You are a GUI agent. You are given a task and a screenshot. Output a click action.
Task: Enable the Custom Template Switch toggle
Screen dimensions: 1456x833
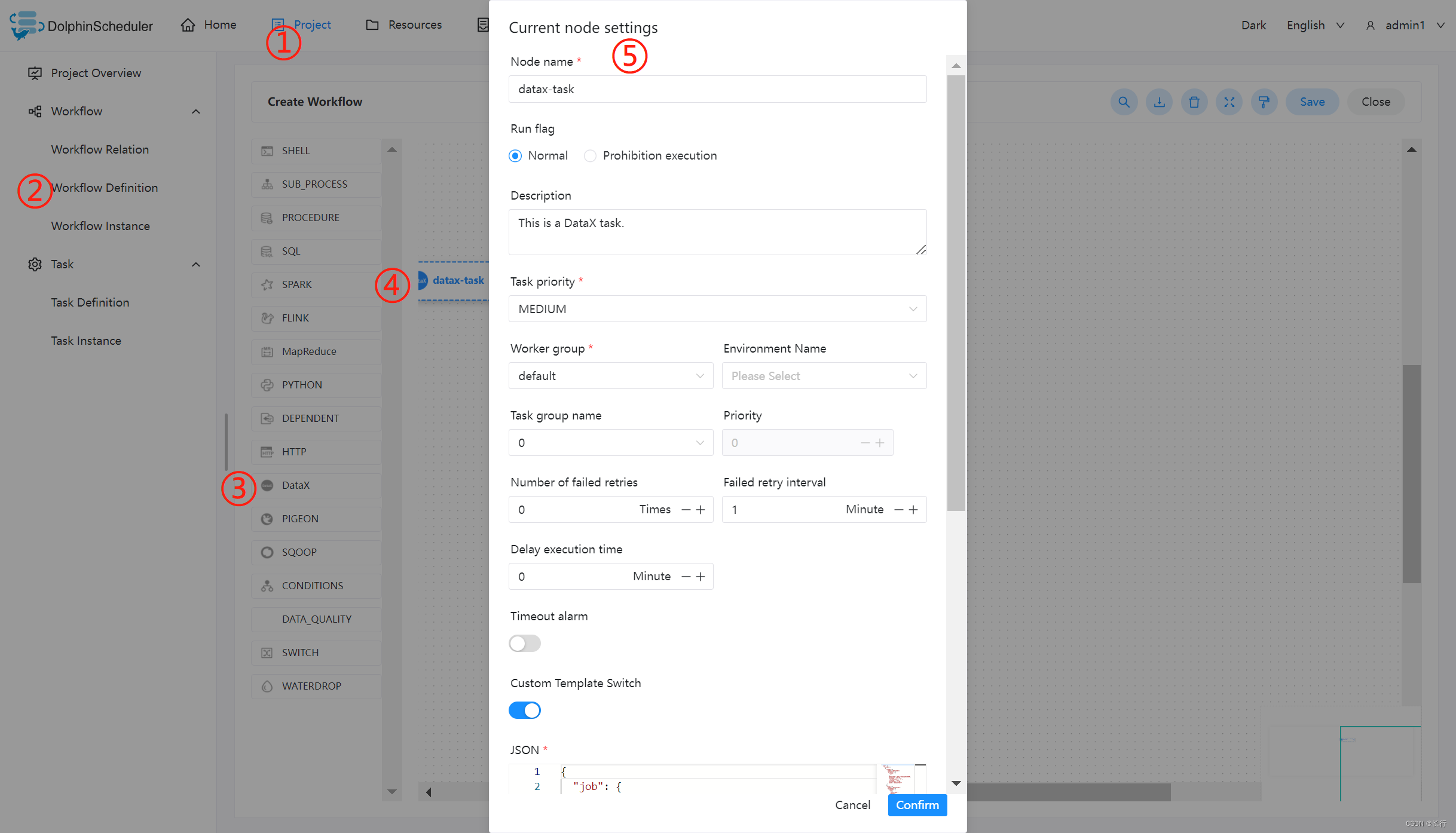point(524,710)
